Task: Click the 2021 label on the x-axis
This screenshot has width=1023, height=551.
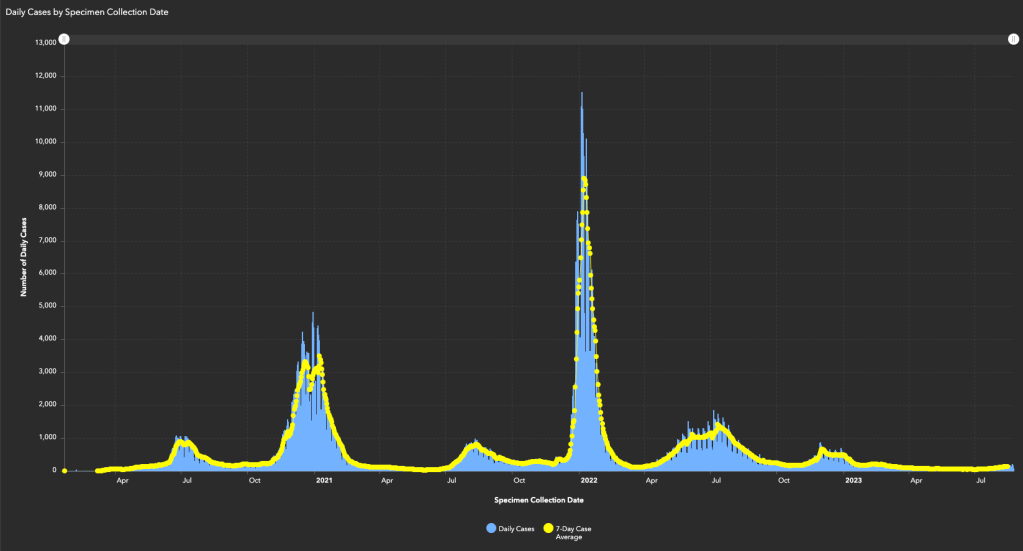Action: (324, 481)
